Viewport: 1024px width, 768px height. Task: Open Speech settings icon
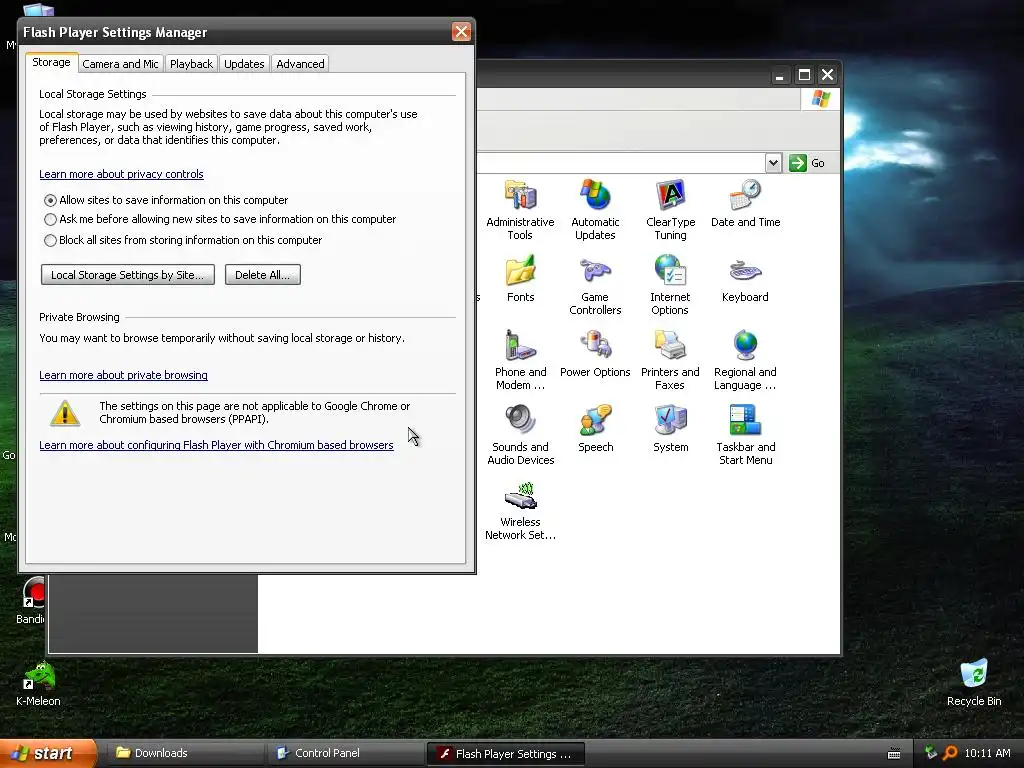click(x=595, y=429)
